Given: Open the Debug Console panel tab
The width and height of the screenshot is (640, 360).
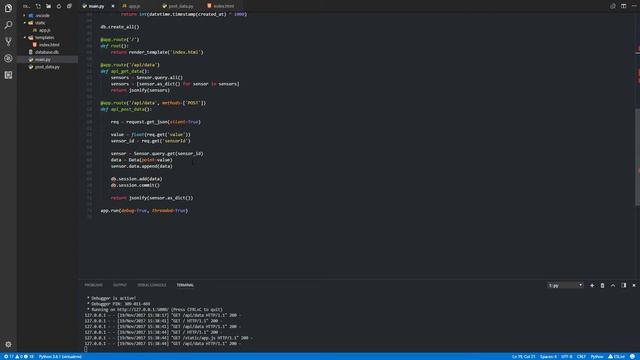Looking at the screenshot, I should click(152, 285).
